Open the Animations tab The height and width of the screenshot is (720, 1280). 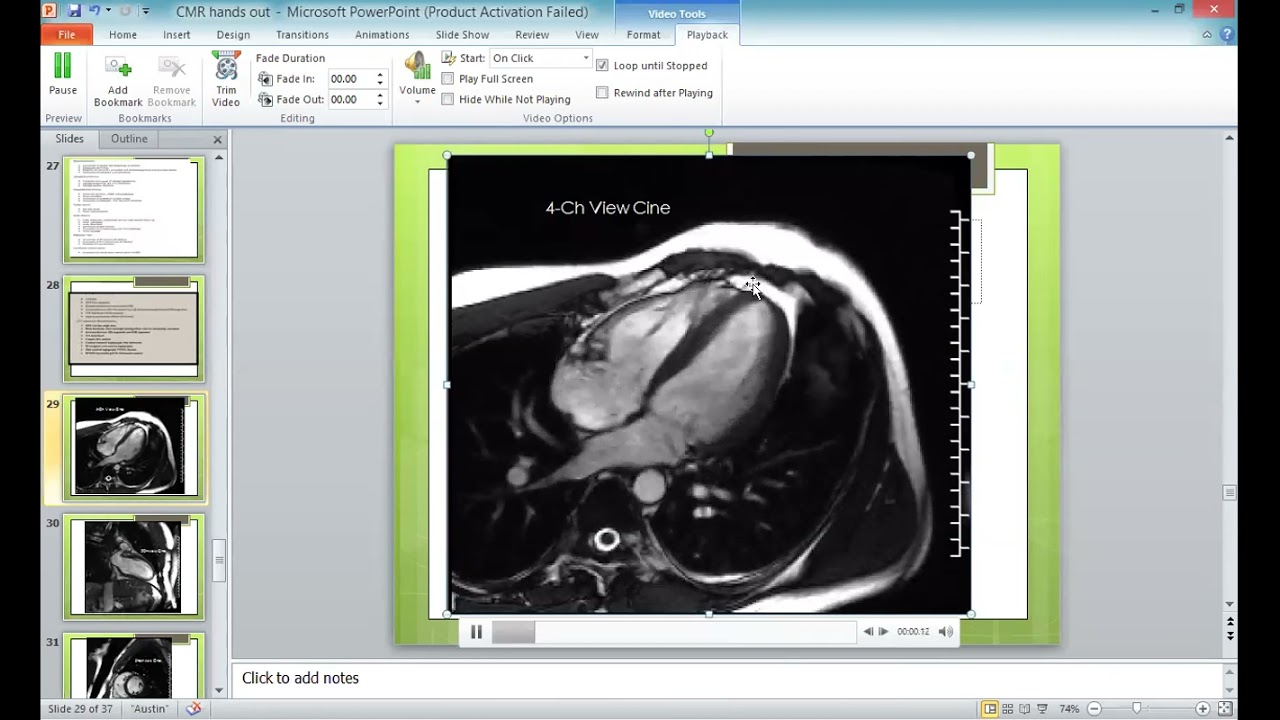(382, 34)
